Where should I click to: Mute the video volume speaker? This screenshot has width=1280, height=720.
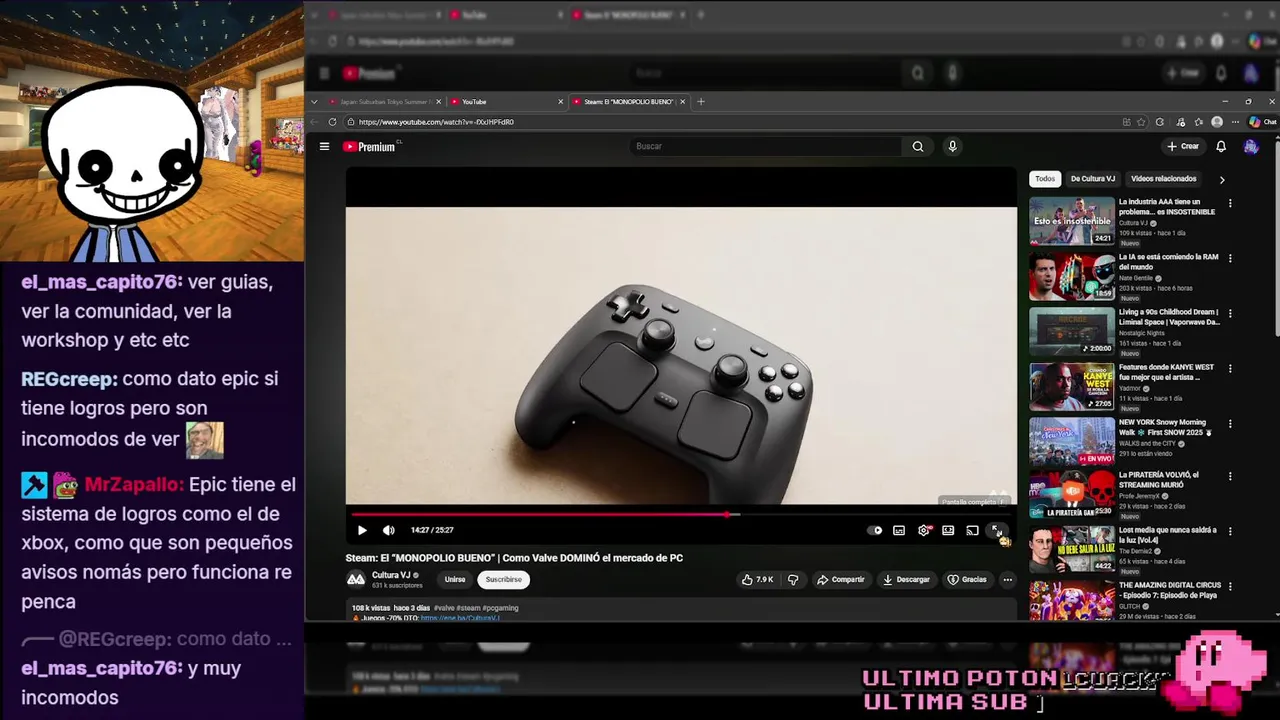pos(389,530)
